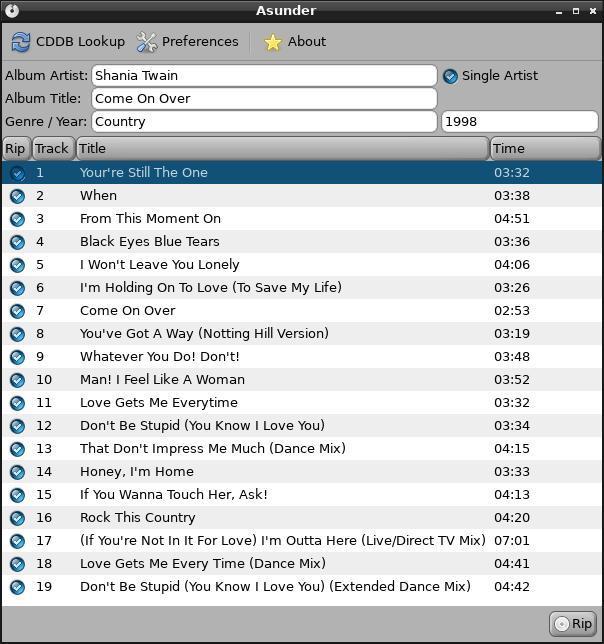The width and height of the screenshot is (604, 644).
Task: Select 'I'm Holding On To Love (To Save My Life)'
Action: pyautogui.click(x=211, y=288)
